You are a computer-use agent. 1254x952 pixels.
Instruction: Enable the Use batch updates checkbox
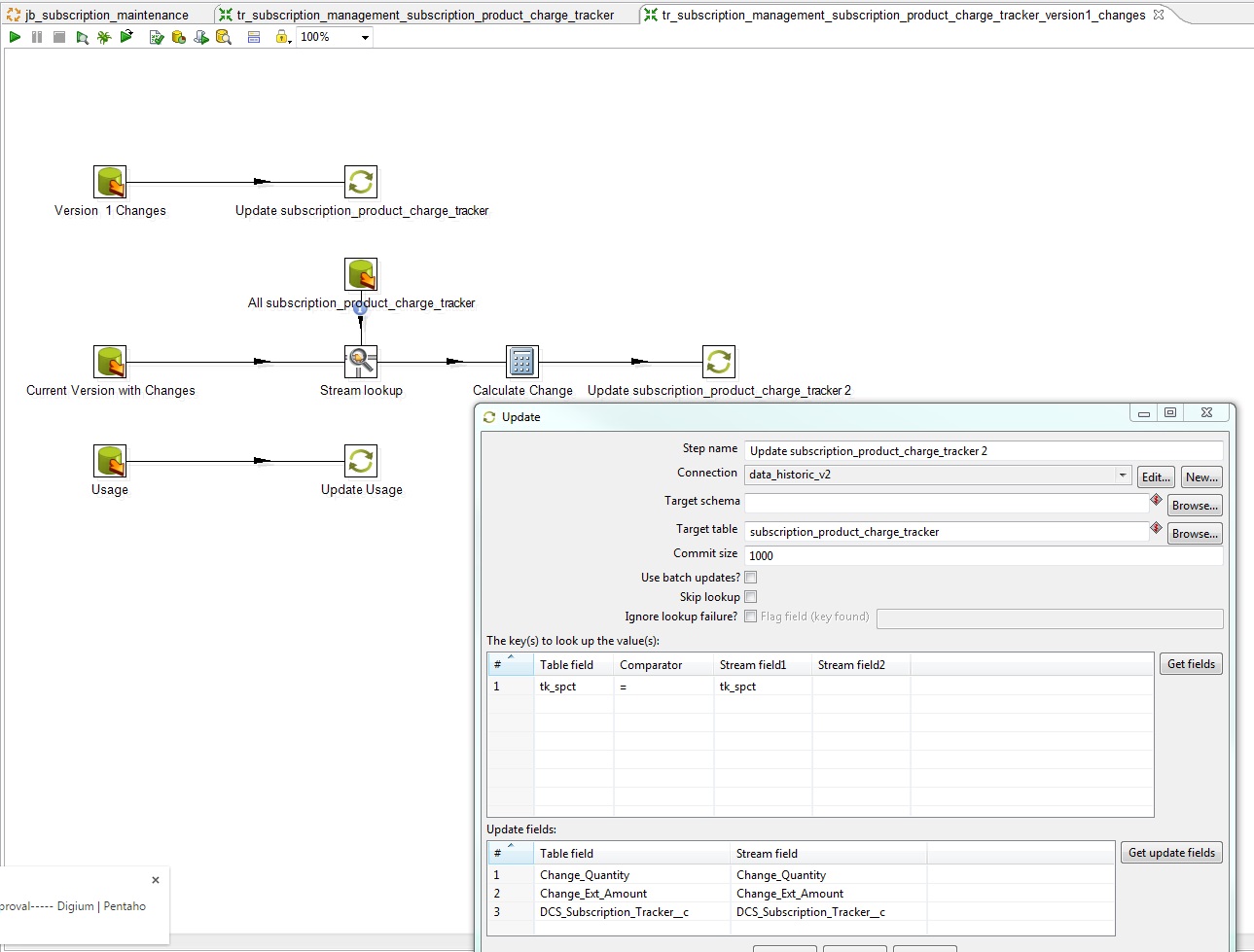click(x=750, y=578)
